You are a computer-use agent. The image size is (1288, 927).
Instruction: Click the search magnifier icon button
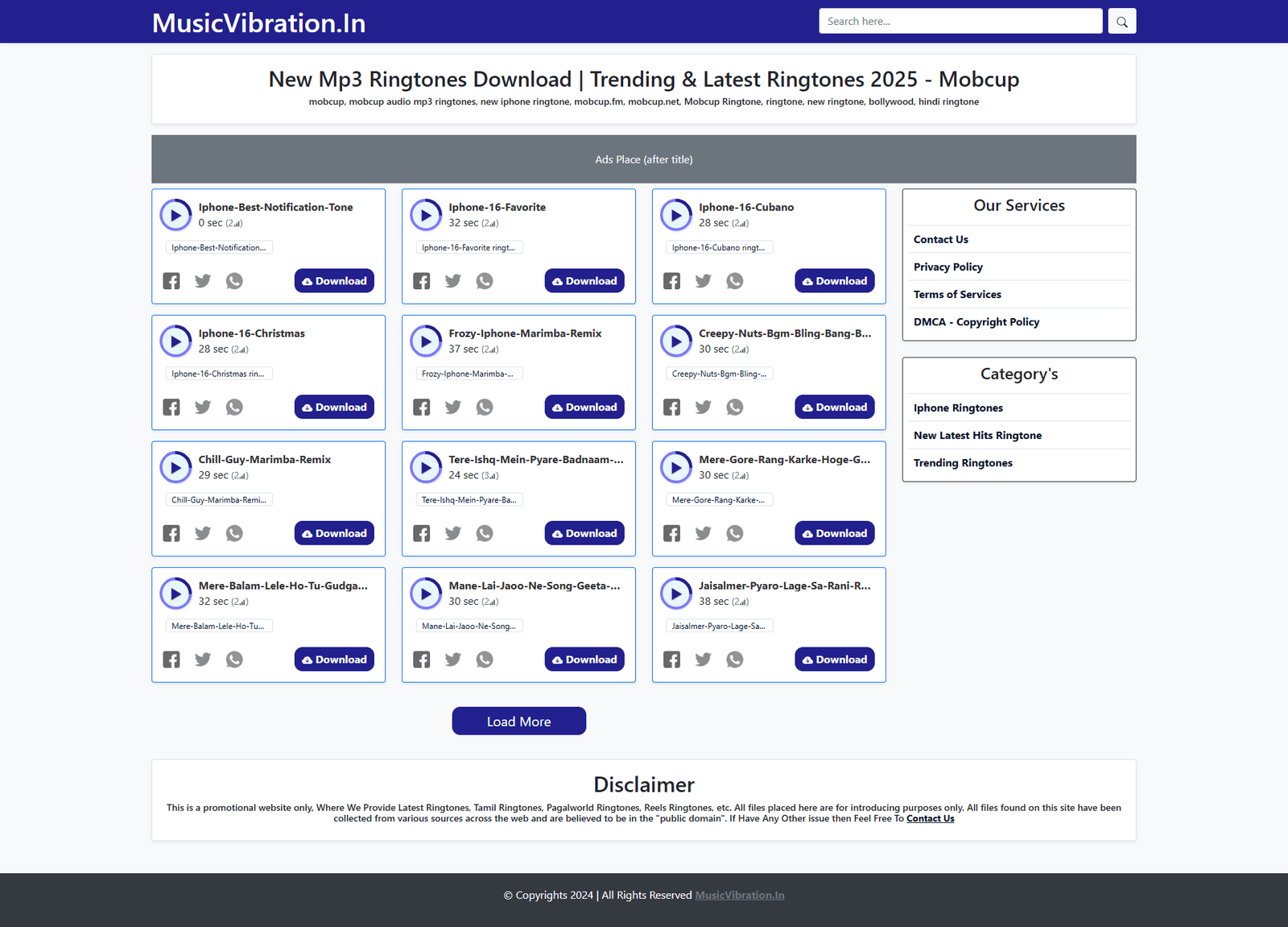pos(1121,22)
